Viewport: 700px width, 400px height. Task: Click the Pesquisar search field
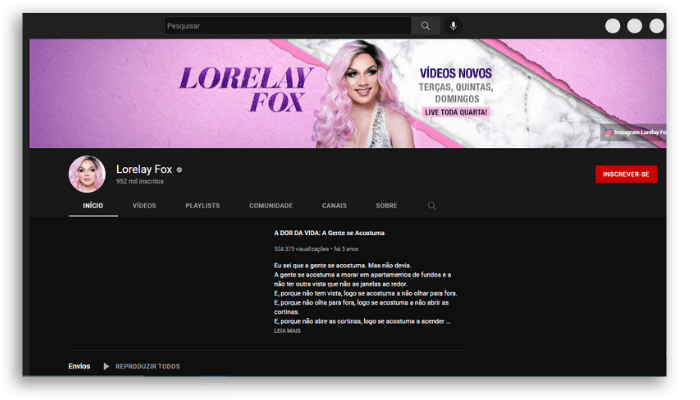click(288, 26)
